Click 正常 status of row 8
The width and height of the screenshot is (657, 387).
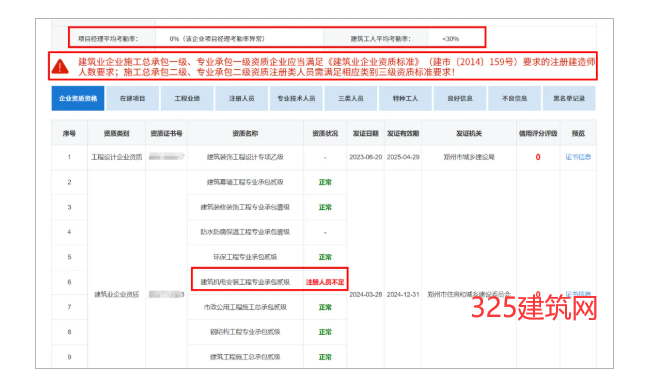pos(325,332)
